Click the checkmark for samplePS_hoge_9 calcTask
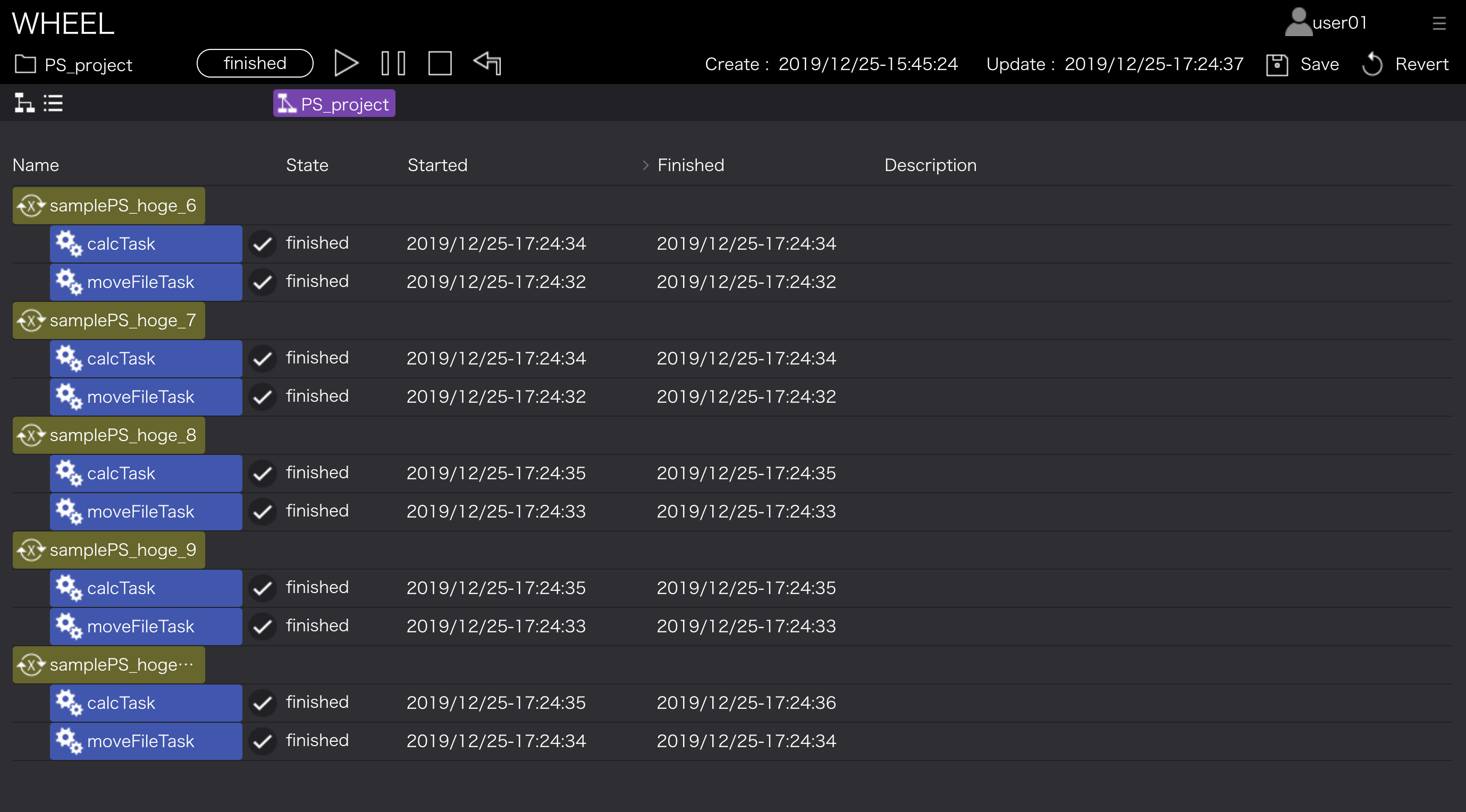 [x=263, y=588]
